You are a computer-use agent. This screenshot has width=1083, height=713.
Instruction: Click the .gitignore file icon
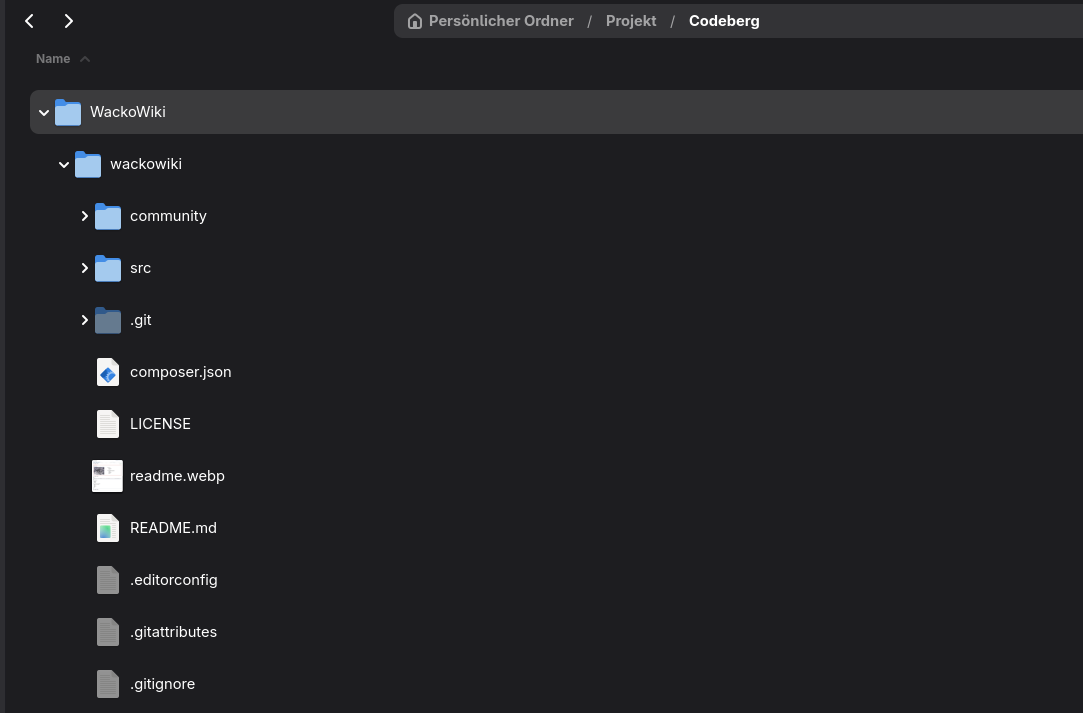pyautogui.click(x=108, y=684)
